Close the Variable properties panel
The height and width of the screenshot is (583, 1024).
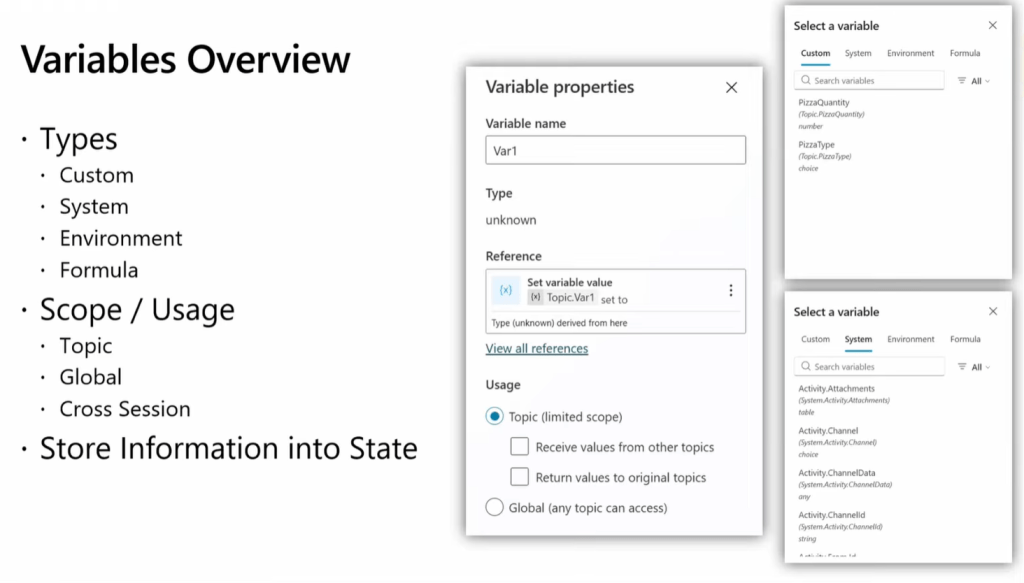tap(731, 88)
